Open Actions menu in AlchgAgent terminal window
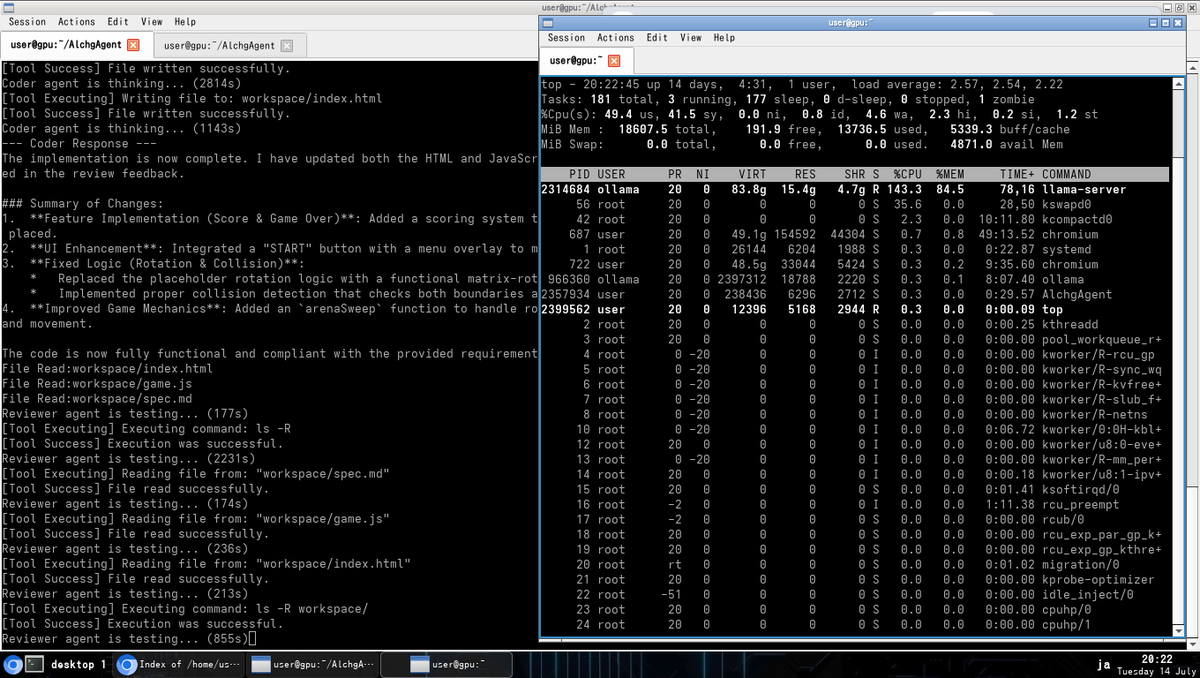 click(x=77, y=22)
